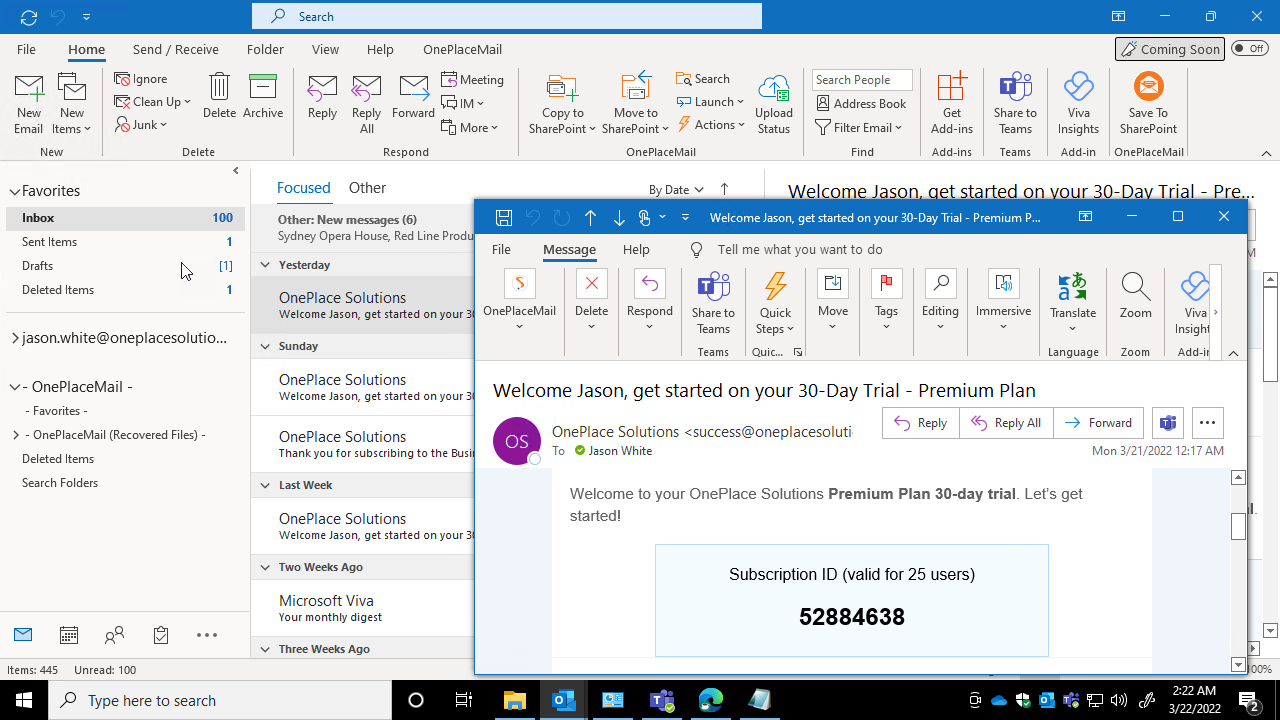
Task: Click Zoom magnifier in message window
Action: click(x=1136, y=298)
